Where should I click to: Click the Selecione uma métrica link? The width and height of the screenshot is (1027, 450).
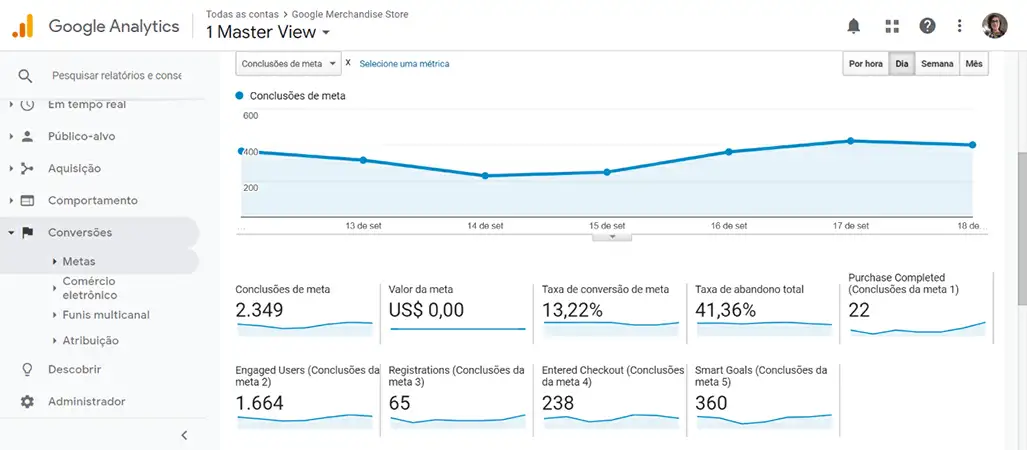(x=404, y=64)
